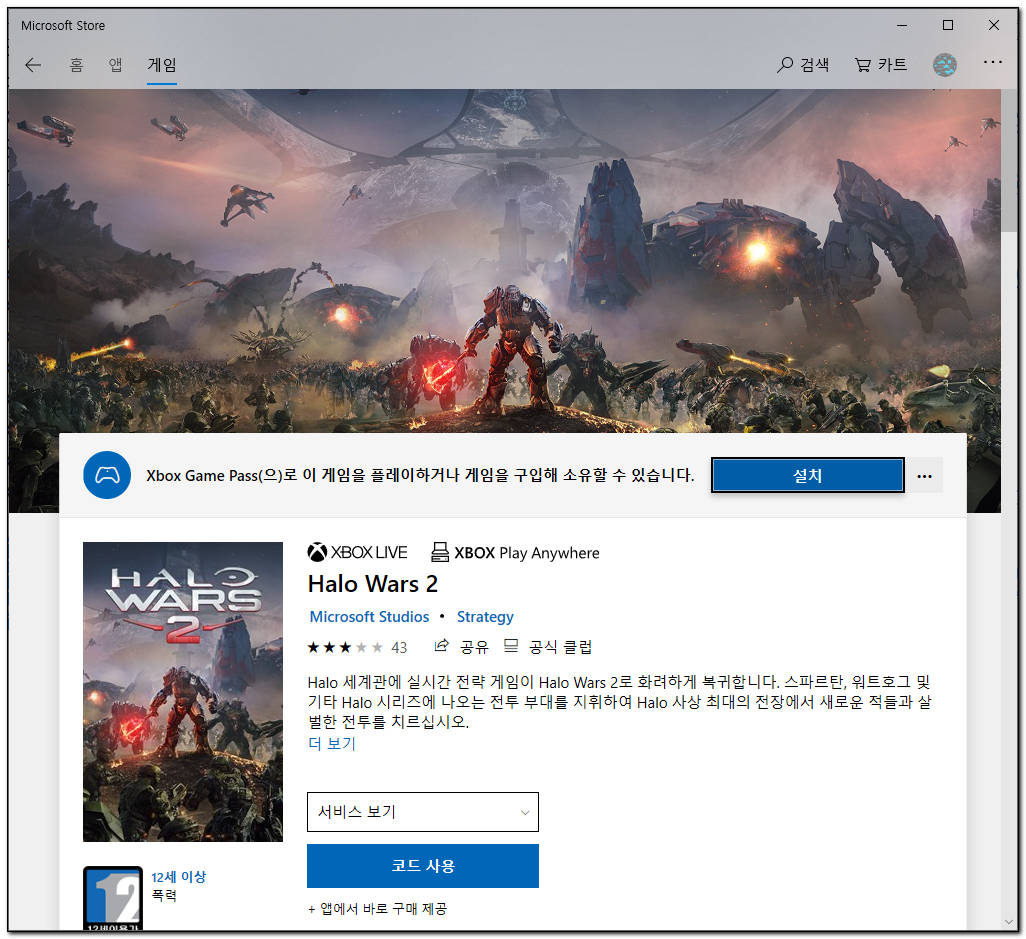Click '+ 앱에서 바로 구매 제공' text
This screenshot has width=1026, height=939.
[377, 908]
